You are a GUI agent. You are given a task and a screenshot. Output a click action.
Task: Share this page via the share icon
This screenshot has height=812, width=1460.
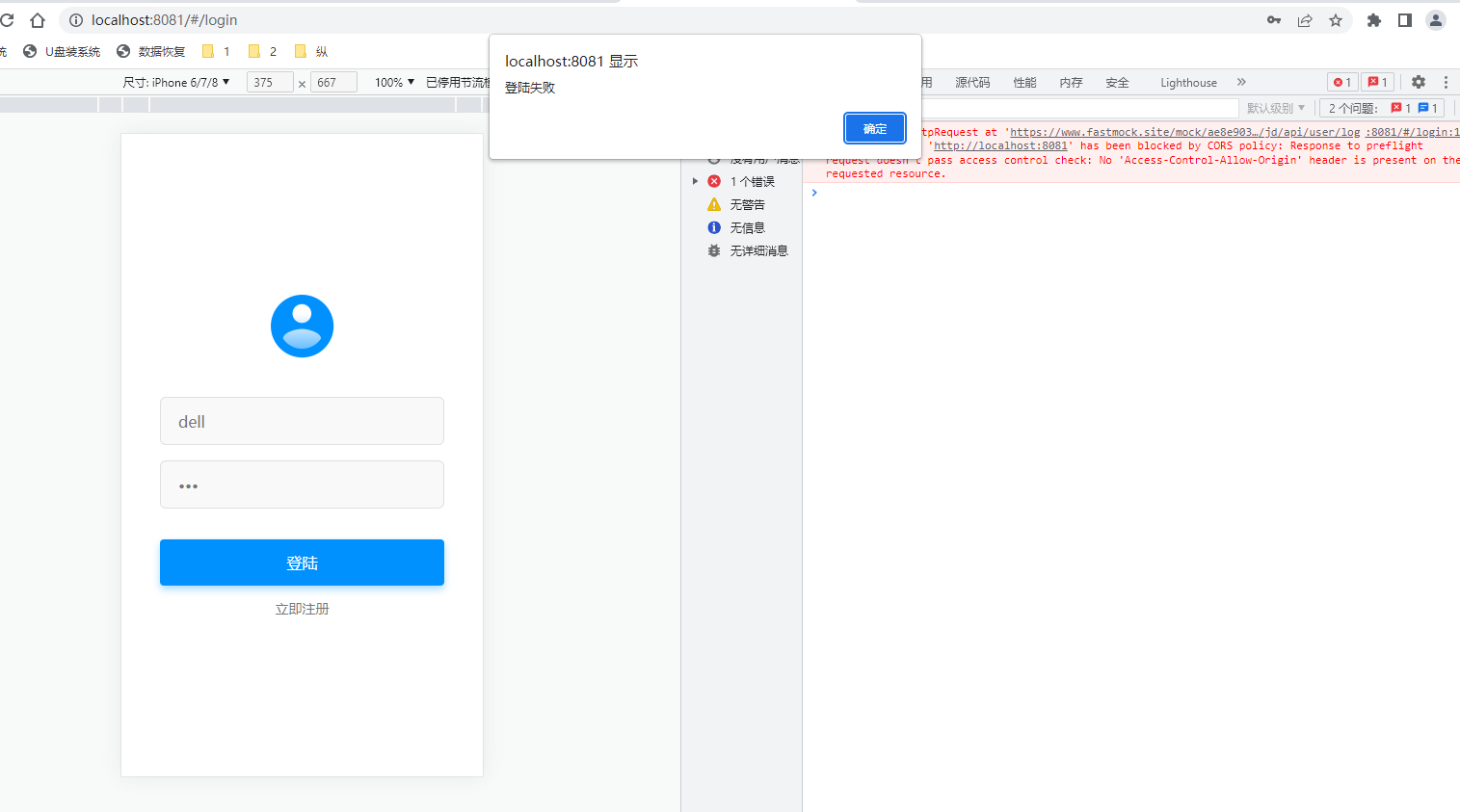click(1305, 20)
